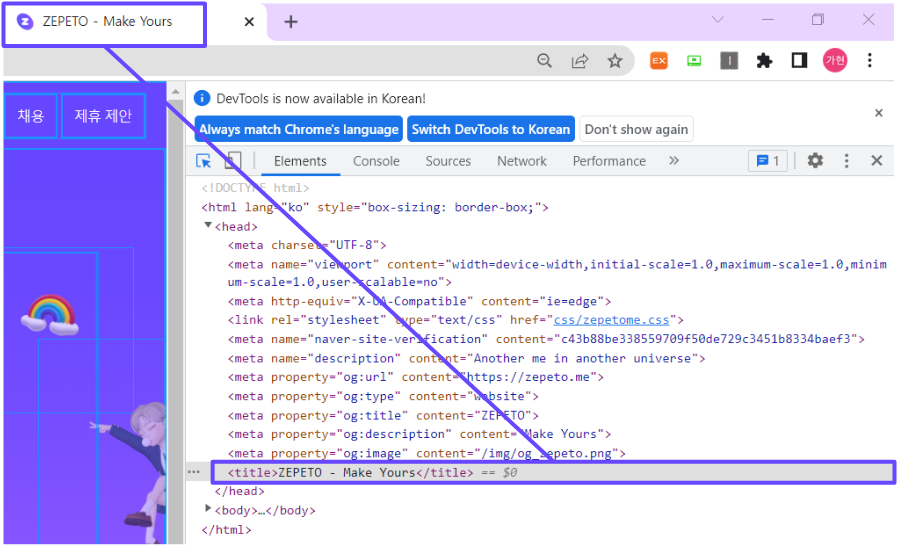Select the og:title meta row
The height and width of the screenshot is (545, 897).
pos(383,416)
